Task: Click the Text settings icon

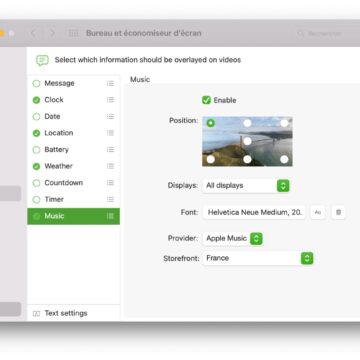Action: coord(36,314)
